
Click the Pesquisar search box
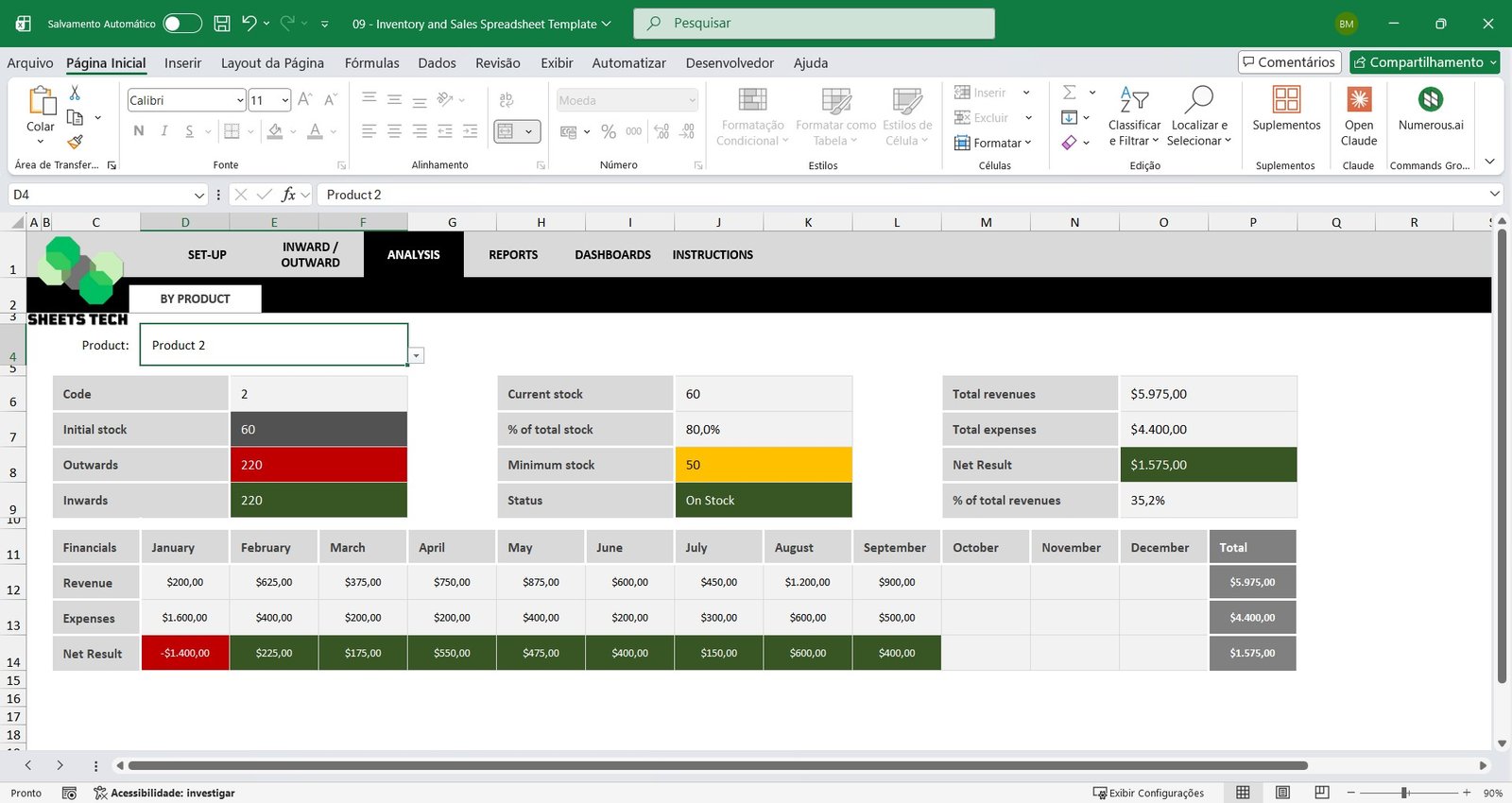814,24
